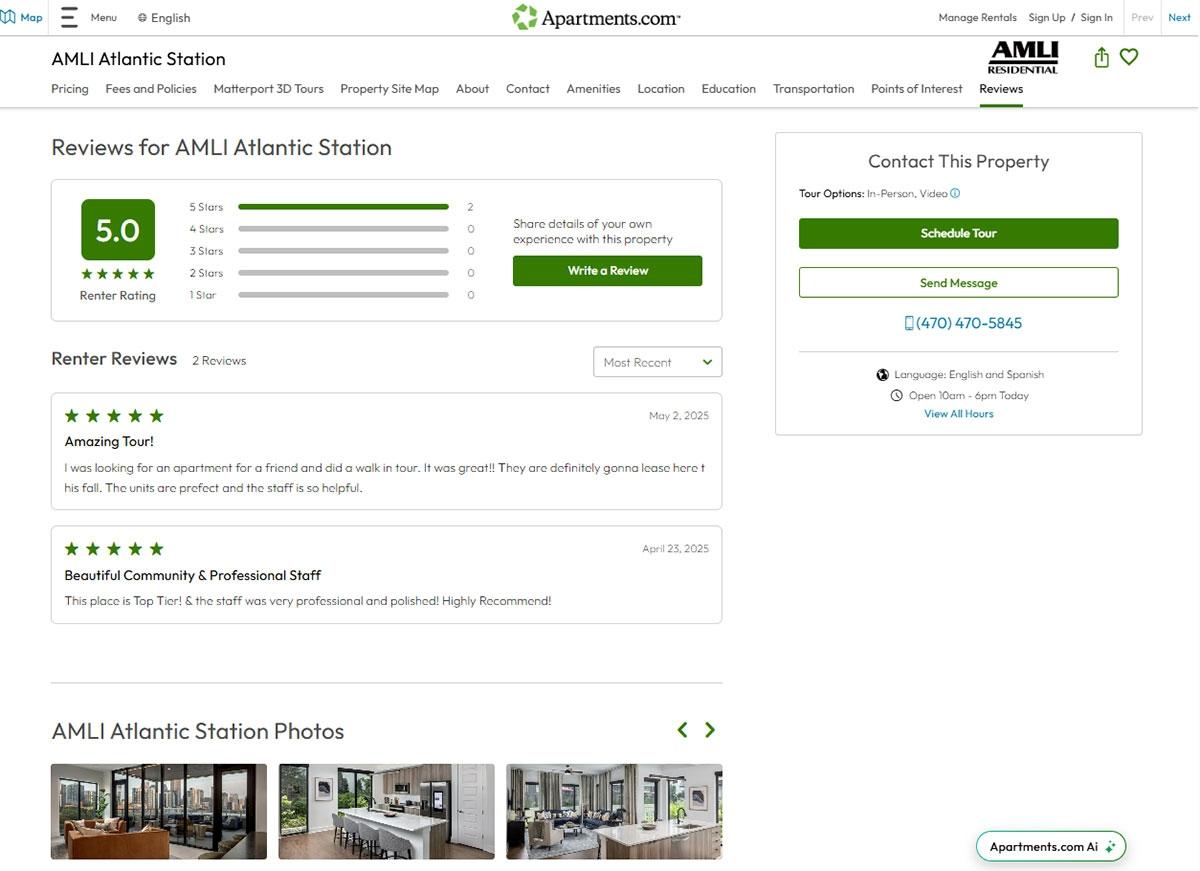Go to Next property listing
This screenshot has width=1200, height=871.
tap(1180, 18)
